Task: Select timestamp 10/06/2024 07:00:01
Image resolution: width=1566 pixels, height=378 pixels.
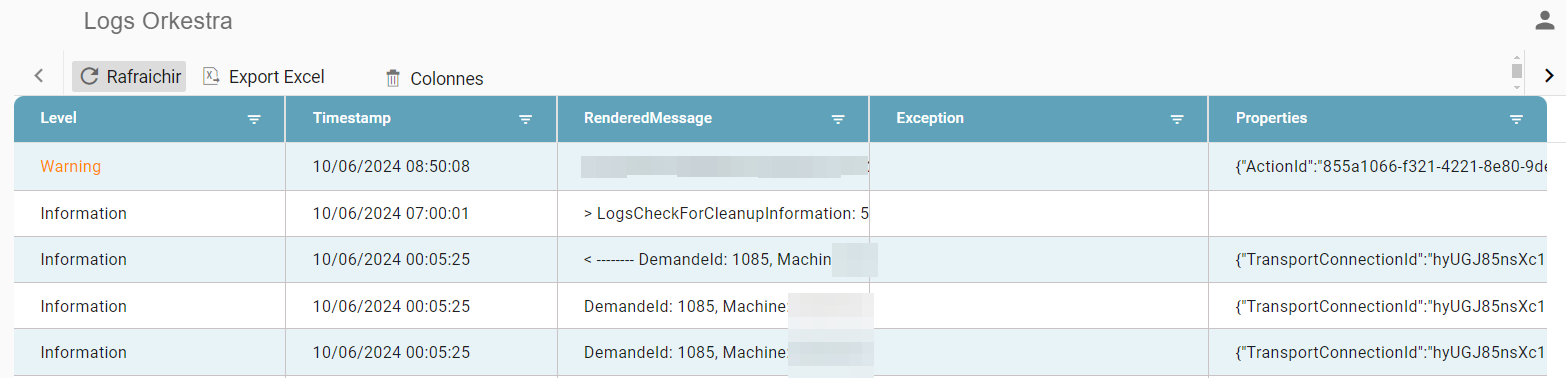Action: (x=391, y=213)
